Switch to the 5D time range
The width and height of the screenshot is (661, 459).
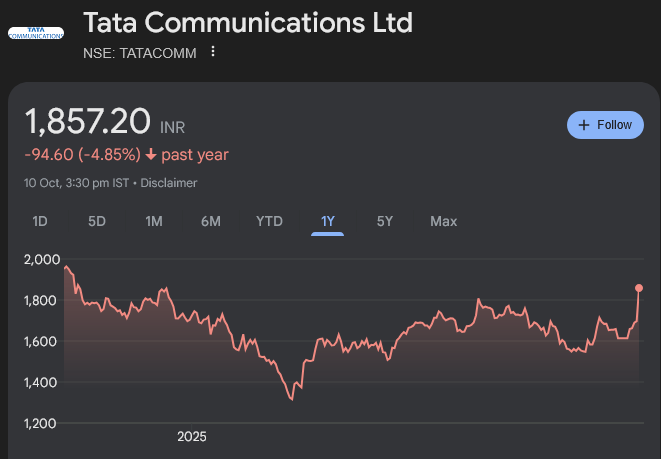[x=97, y=221]
